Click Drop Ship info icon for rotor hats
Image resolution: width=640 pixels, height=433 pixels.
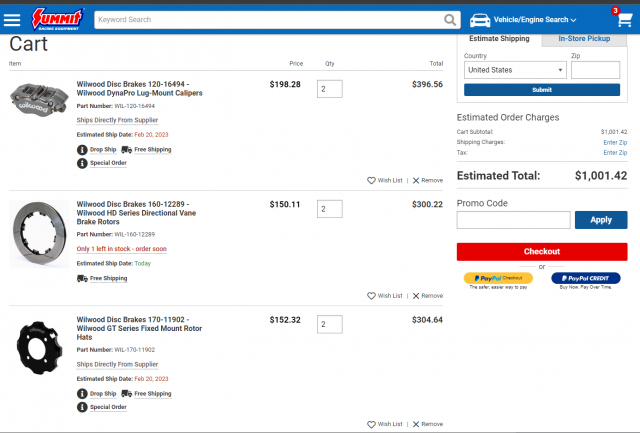point(82,394)
